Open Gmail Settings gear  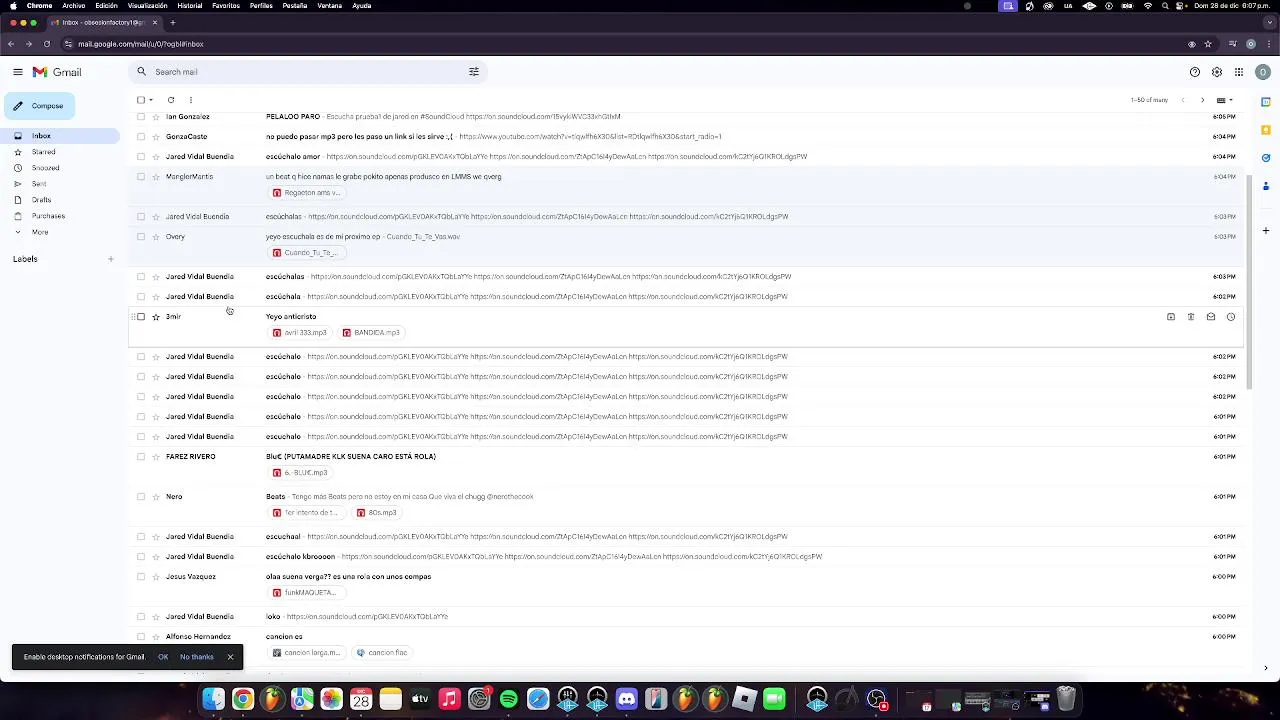(x=1217, y=72)
